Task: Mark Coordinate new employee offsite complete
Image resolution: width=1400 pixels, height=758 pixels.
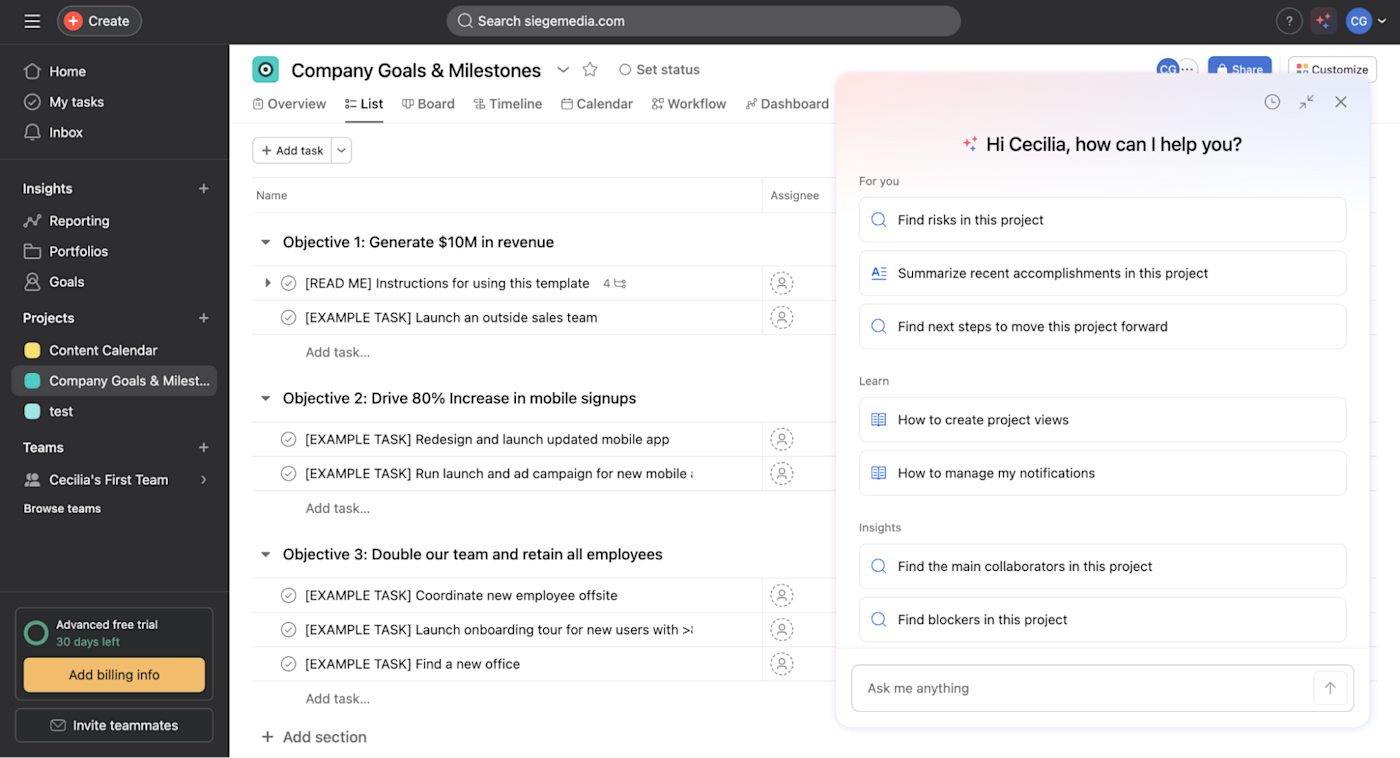Action: click(288, 595)
